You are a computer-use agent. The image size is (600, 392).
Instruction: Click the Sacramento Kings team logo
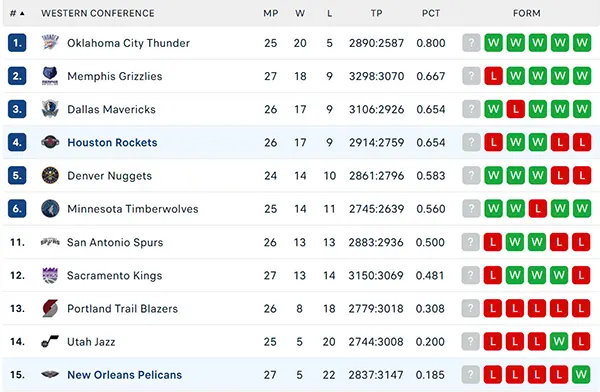point(50,275)
